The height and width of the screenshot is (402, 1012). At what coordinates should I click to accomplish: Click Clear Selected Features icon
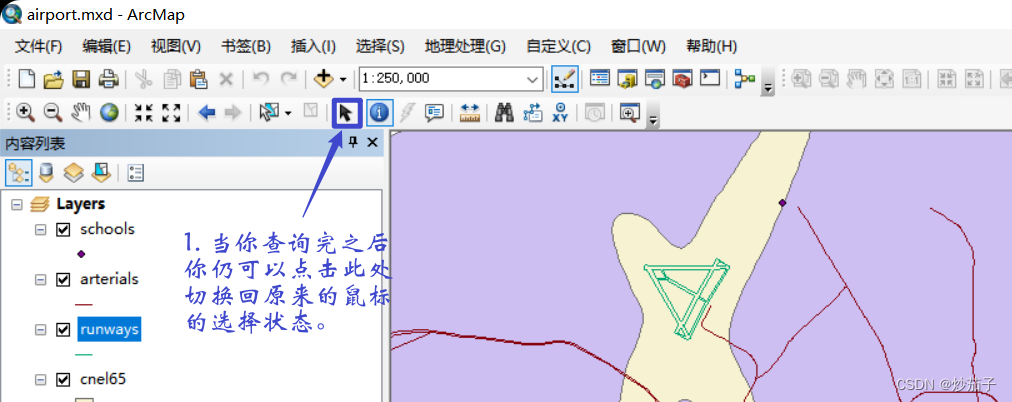tap(310, 112)
